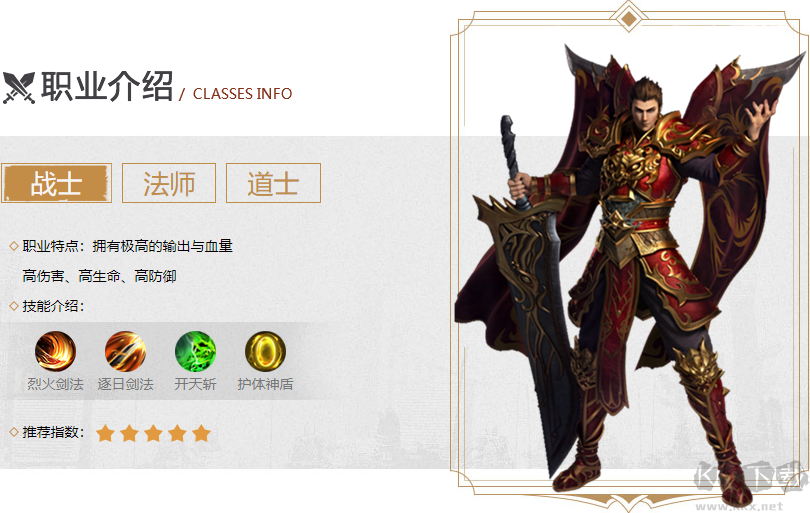810x513 pixels.
Task: Click the CLASSES INFO heading text
Action: [242, 94]
